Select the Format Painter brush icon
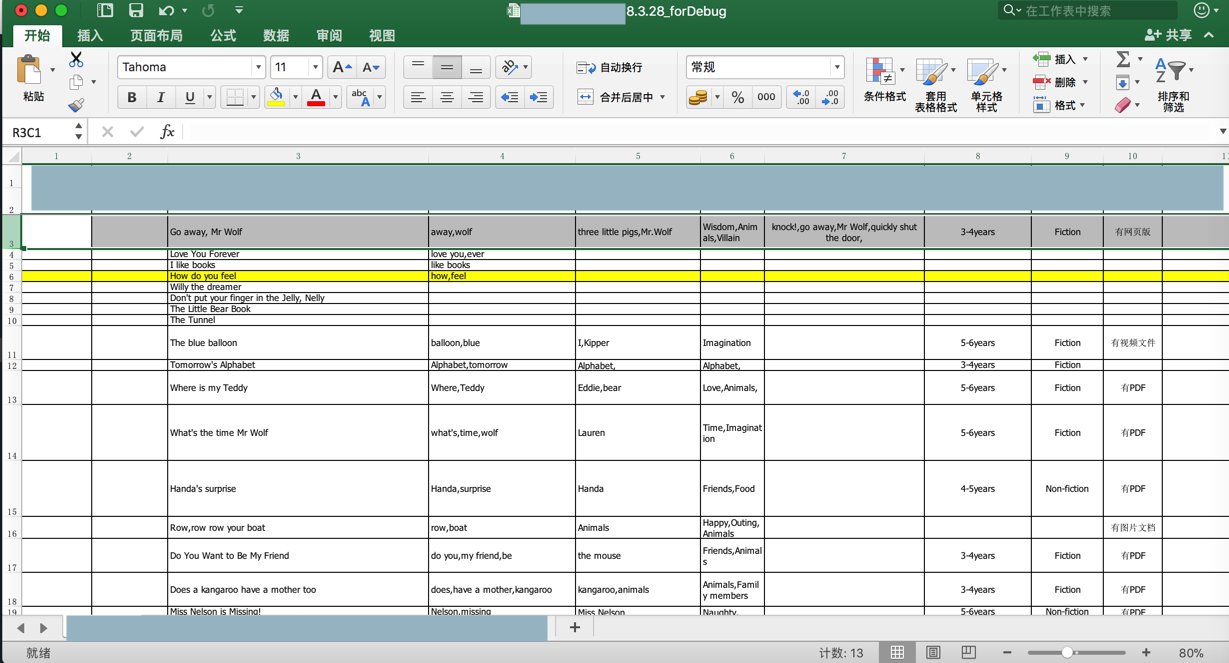 pos(76,105)
